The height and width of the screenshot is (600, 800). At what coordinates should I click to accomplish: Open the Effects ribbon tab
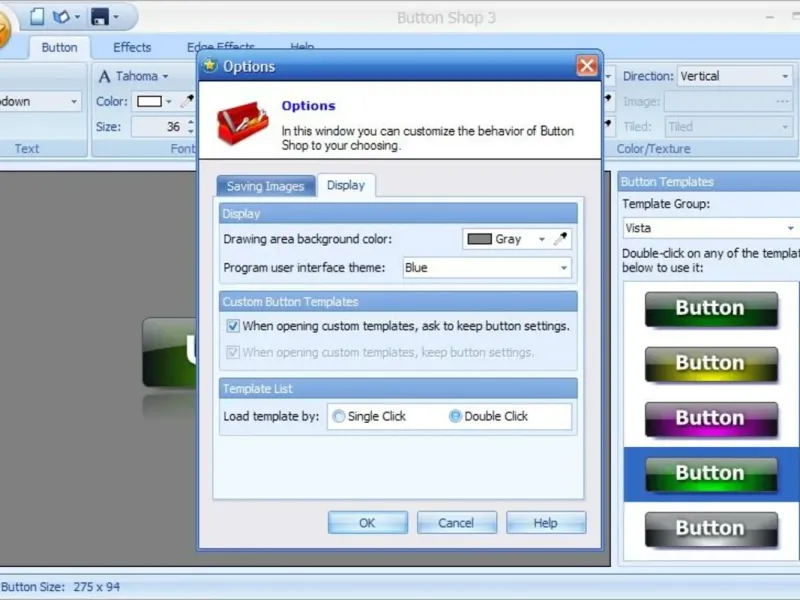132,47
